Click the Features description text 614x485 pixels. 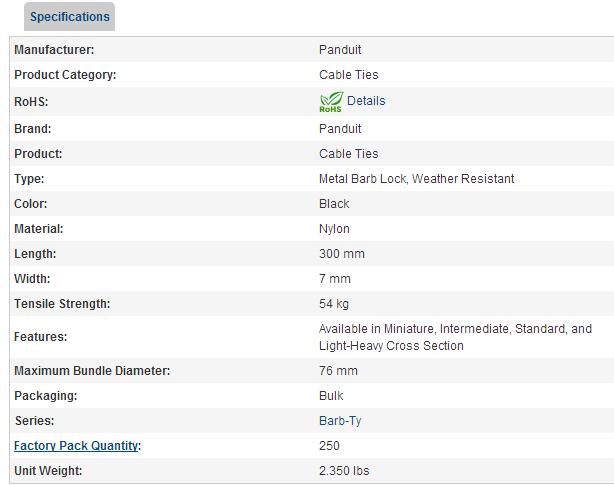pyautogui.click(x=455, y=337)
